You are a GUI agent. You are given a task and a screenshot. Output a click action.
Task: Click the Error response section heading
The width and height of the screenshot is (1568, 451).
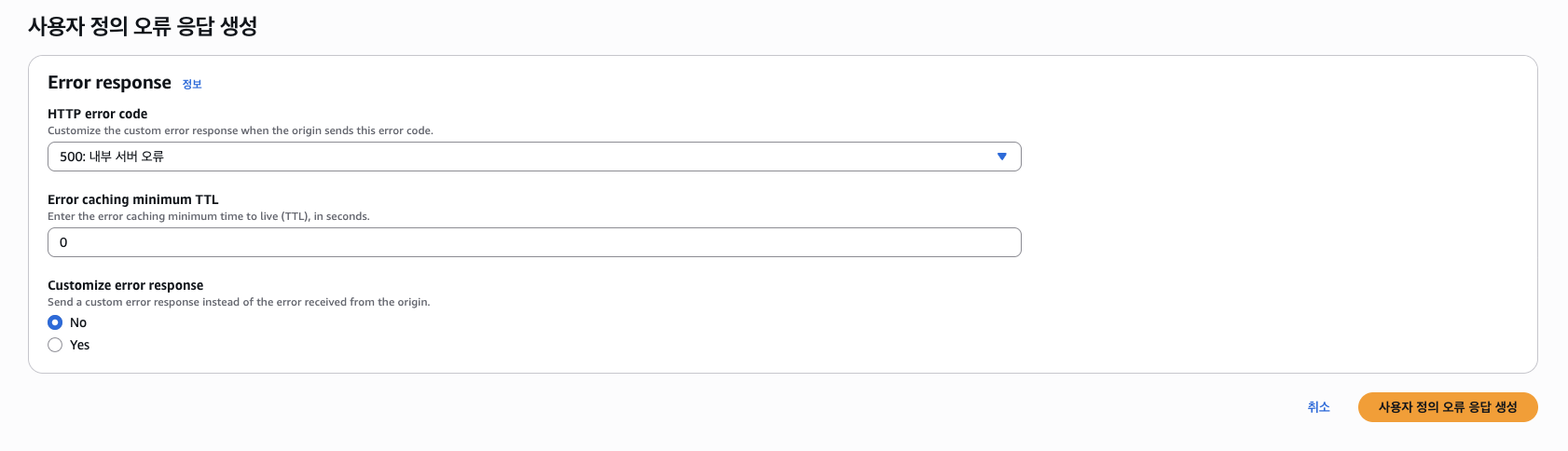(x=110, y=83)
